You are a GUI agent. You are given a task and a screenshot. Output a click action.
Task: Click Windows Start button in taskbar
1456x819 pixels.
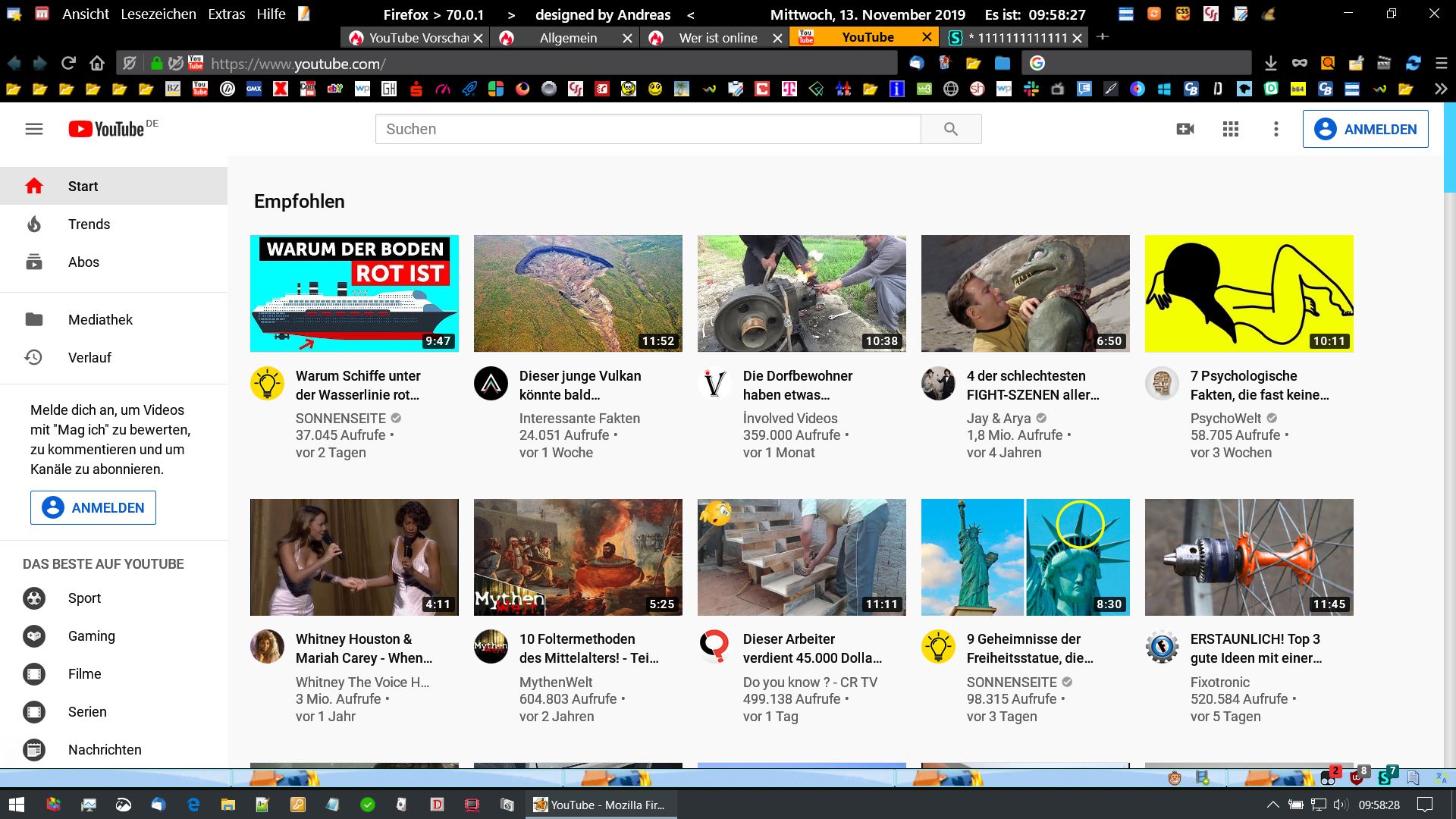(17, 805)
